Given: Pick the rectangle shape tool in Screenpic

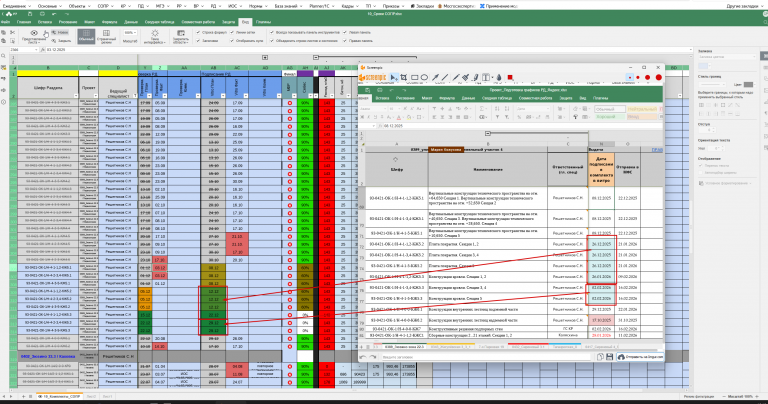Looking at the screenshot, I should click(x=414, y=77).
